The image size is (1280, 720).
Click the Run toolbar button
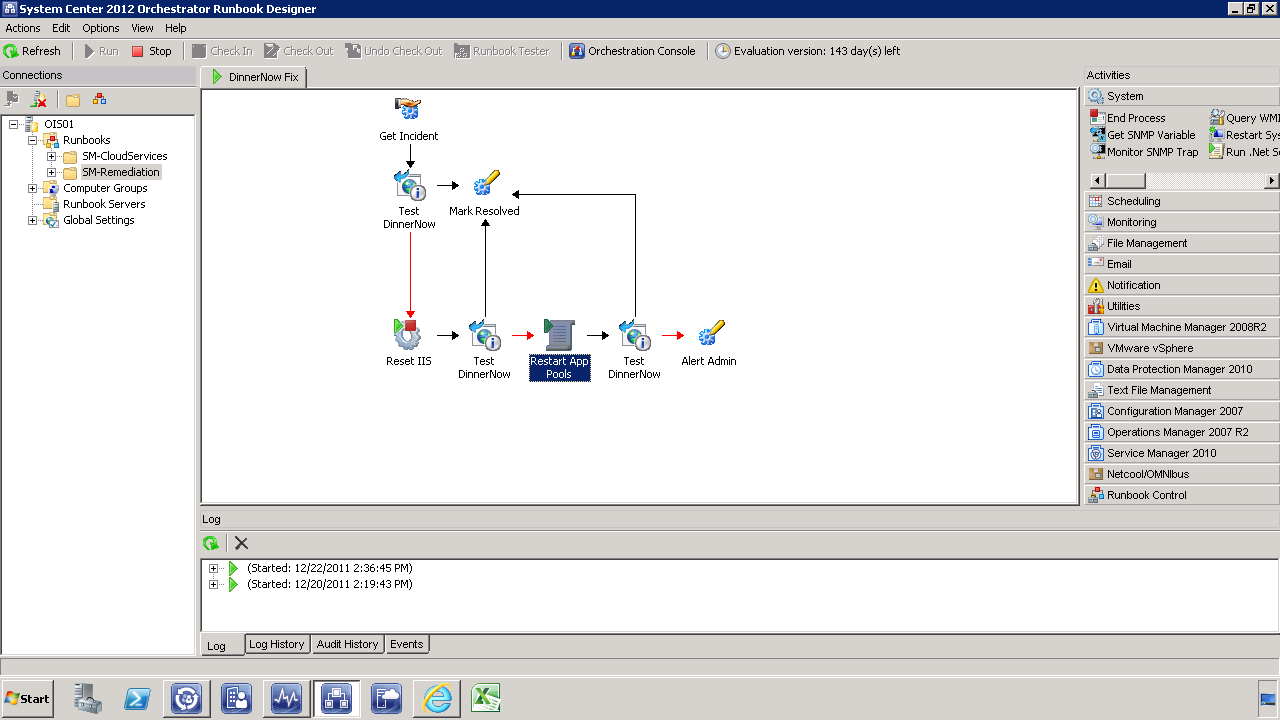[x=101, y=51]
